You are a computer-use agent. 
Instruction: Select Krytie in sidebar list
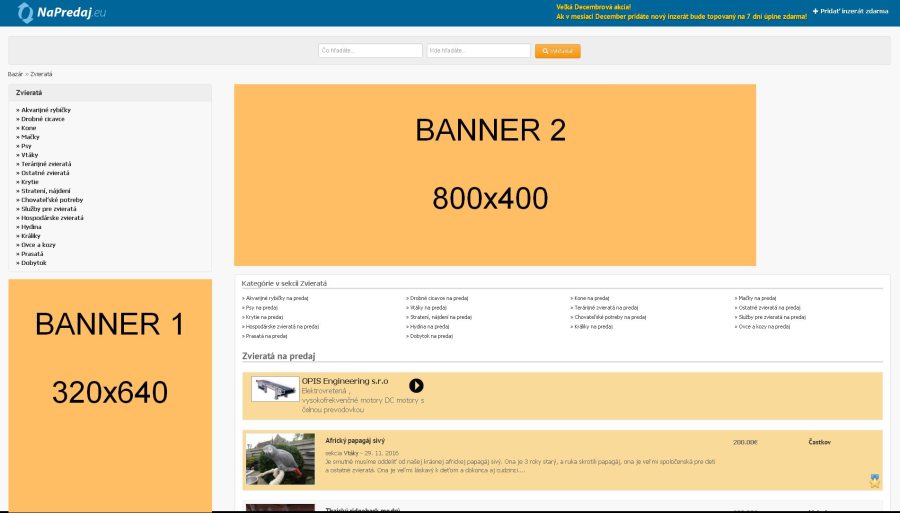(30, 182)
